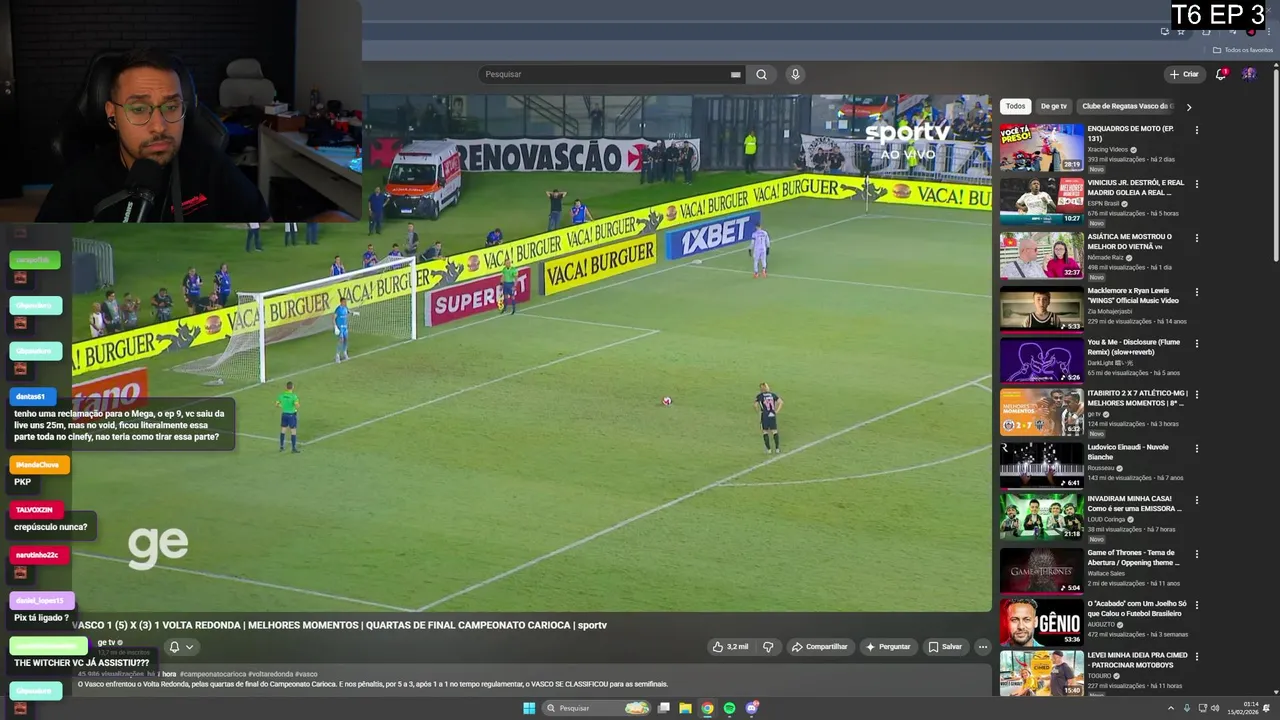Open the YouTube account avatar menu
Viewport: 1280px width, 720px height.
1249,74
